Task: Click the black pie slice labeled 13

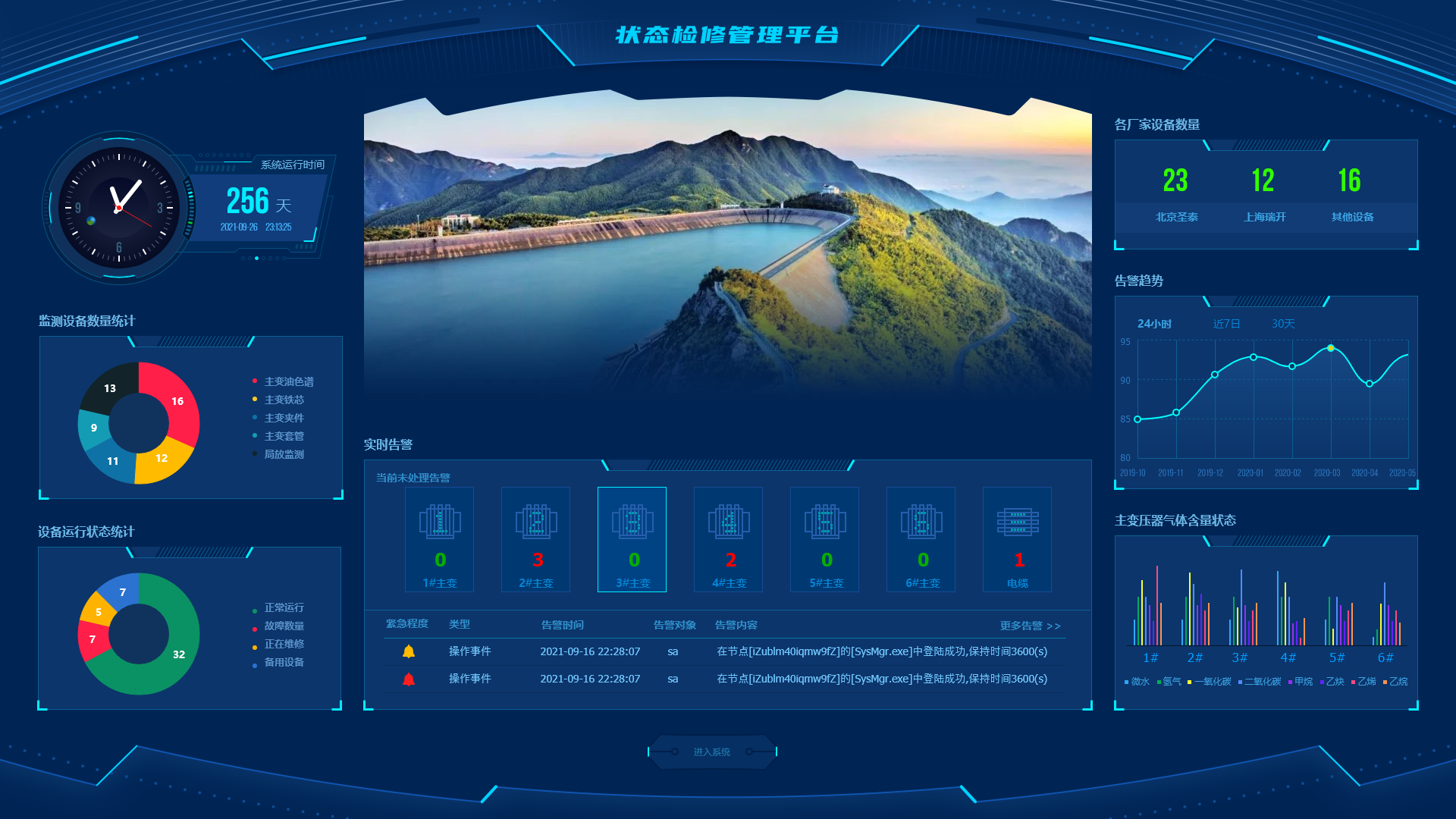Action: (111, 388)
